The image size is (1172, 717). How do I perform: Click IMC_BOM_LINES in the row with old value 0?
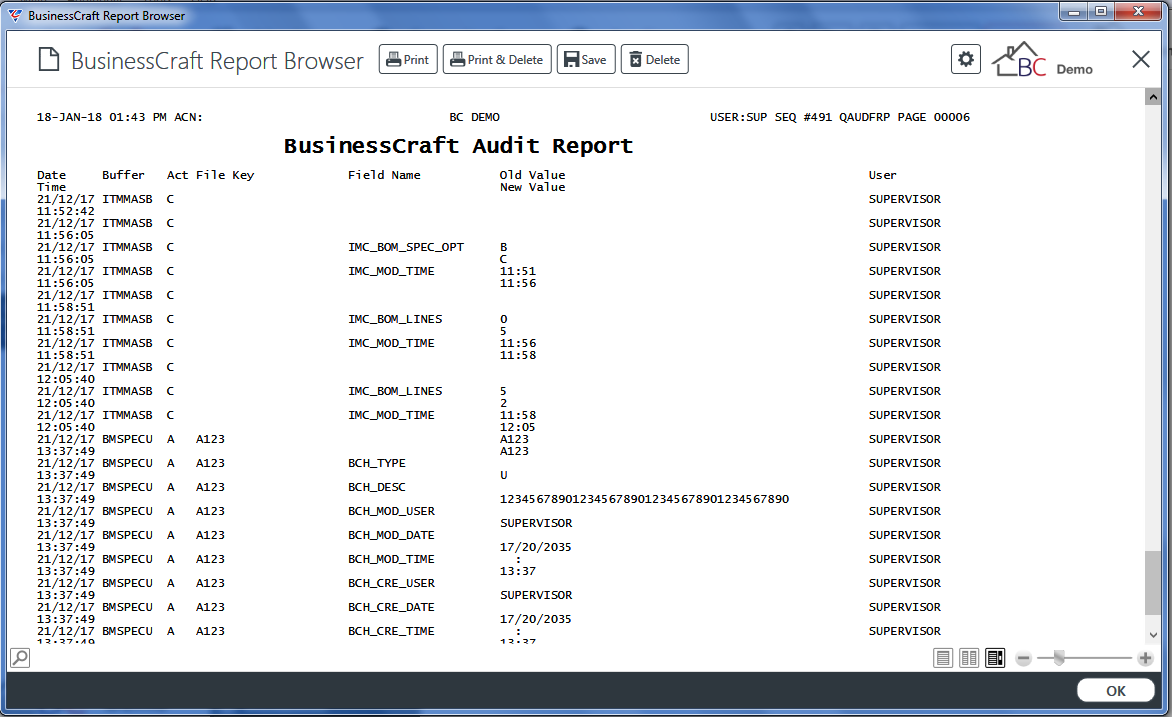click(395, 319)
